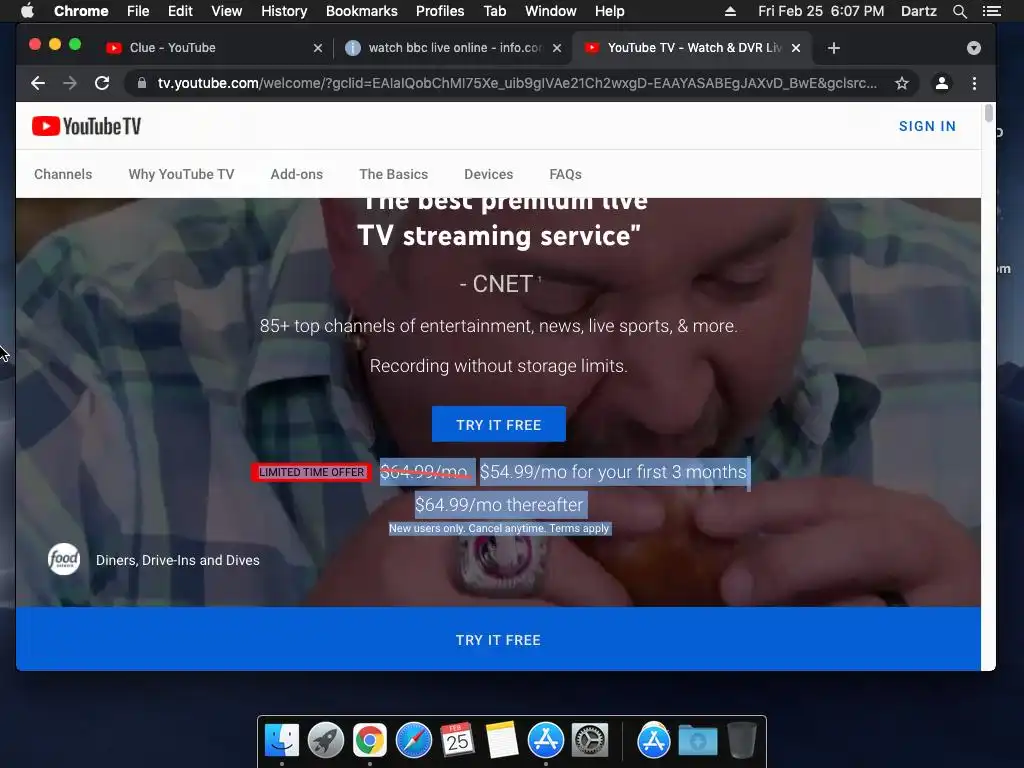
Task: Open the Downloads folder in dock
Action: pyautogui.click(x=697, y=741)
